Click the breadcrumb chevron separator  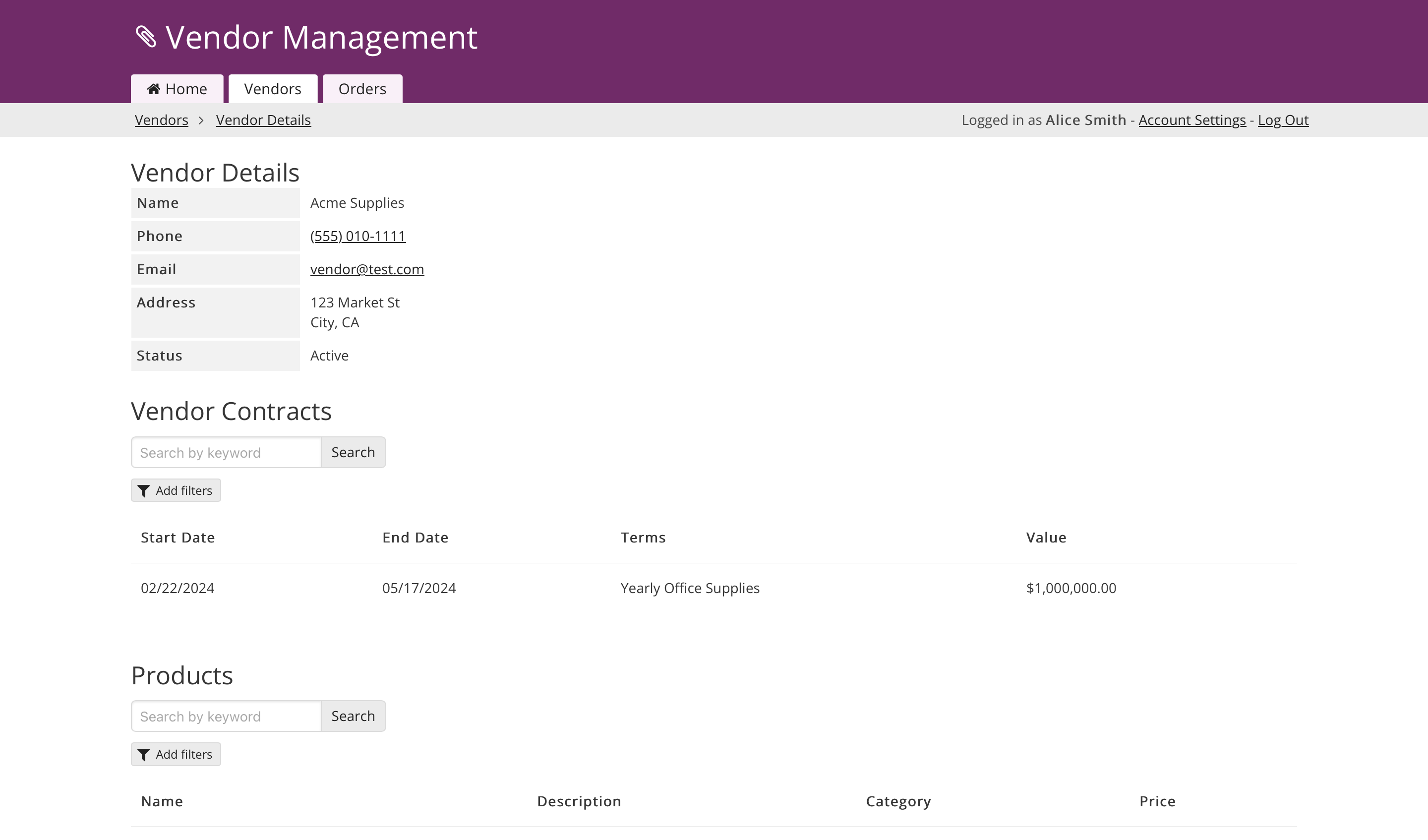[201, 120]
